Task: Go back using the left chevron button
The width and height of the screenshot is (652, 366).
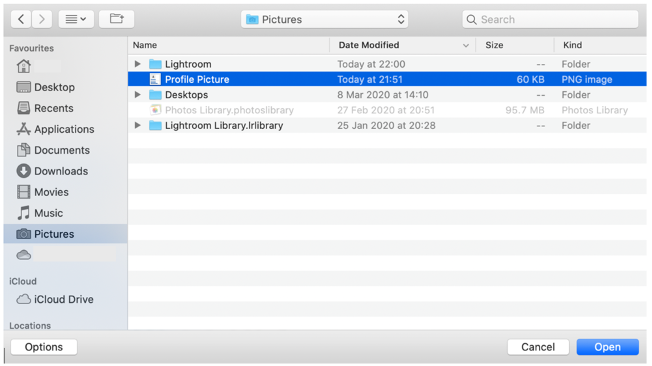Action: [21, 19]
